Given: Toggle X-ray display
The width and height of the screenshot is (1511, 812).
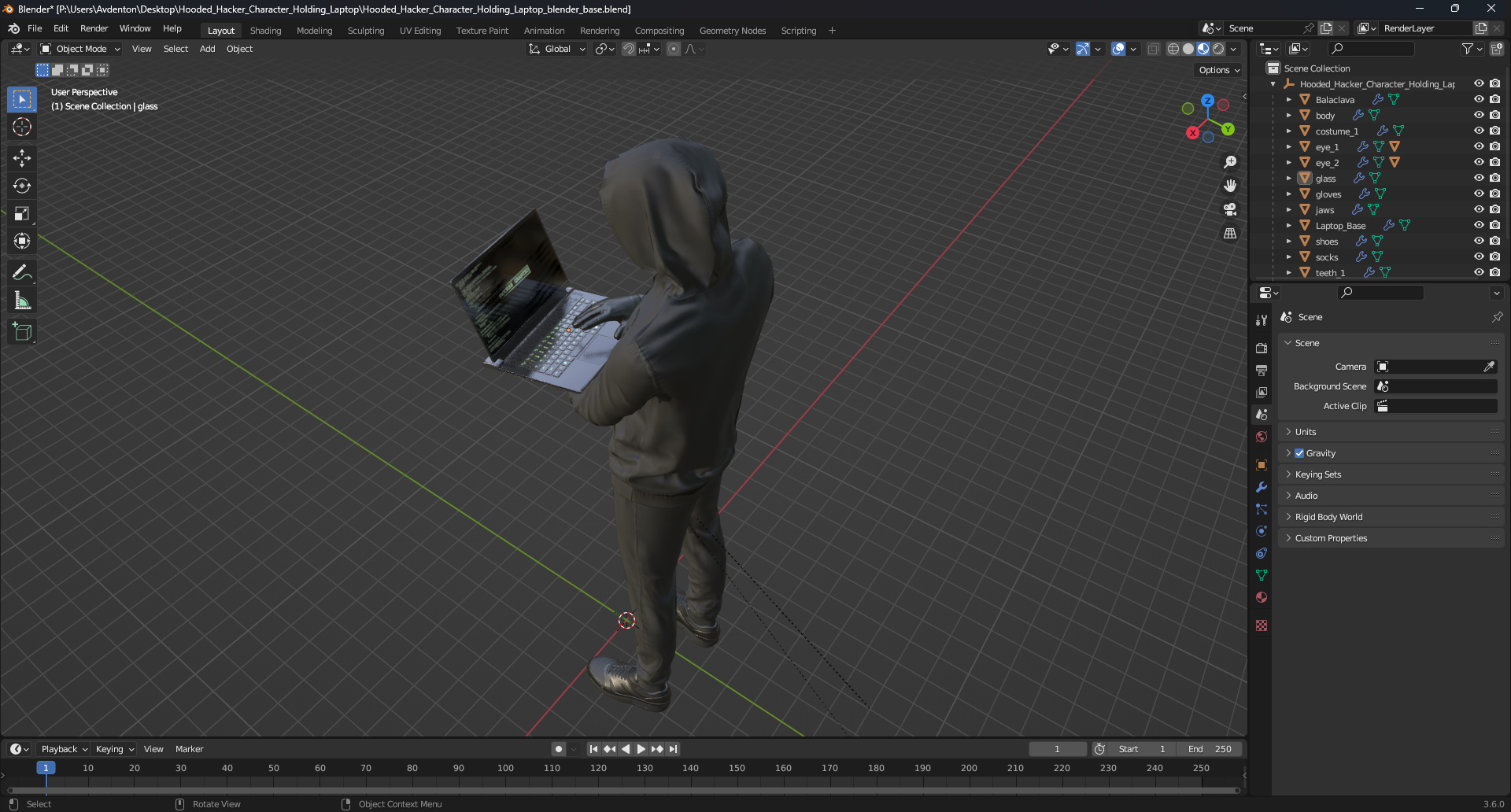Looking at the screenshot, I should pyautogui.click(x=1154, y=49).
